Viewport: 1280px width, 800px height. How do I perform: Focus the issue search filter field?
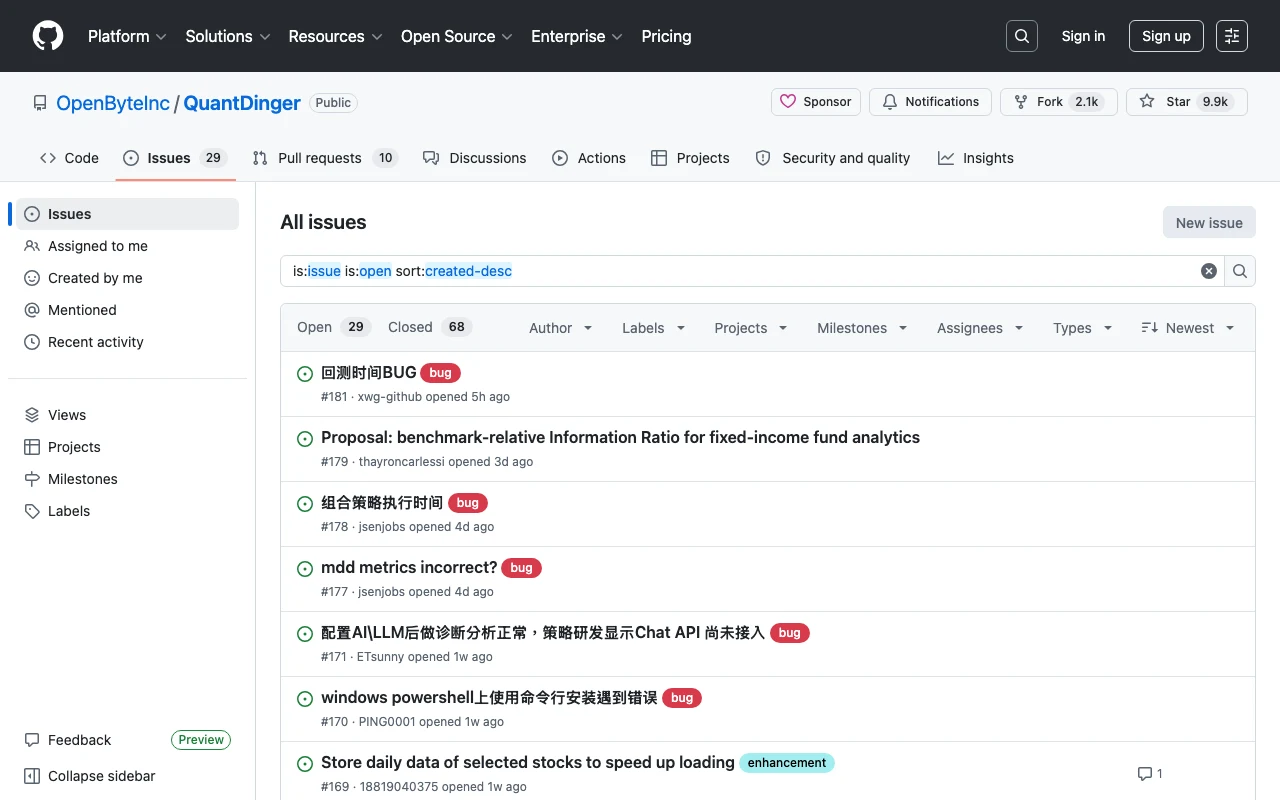740,271
